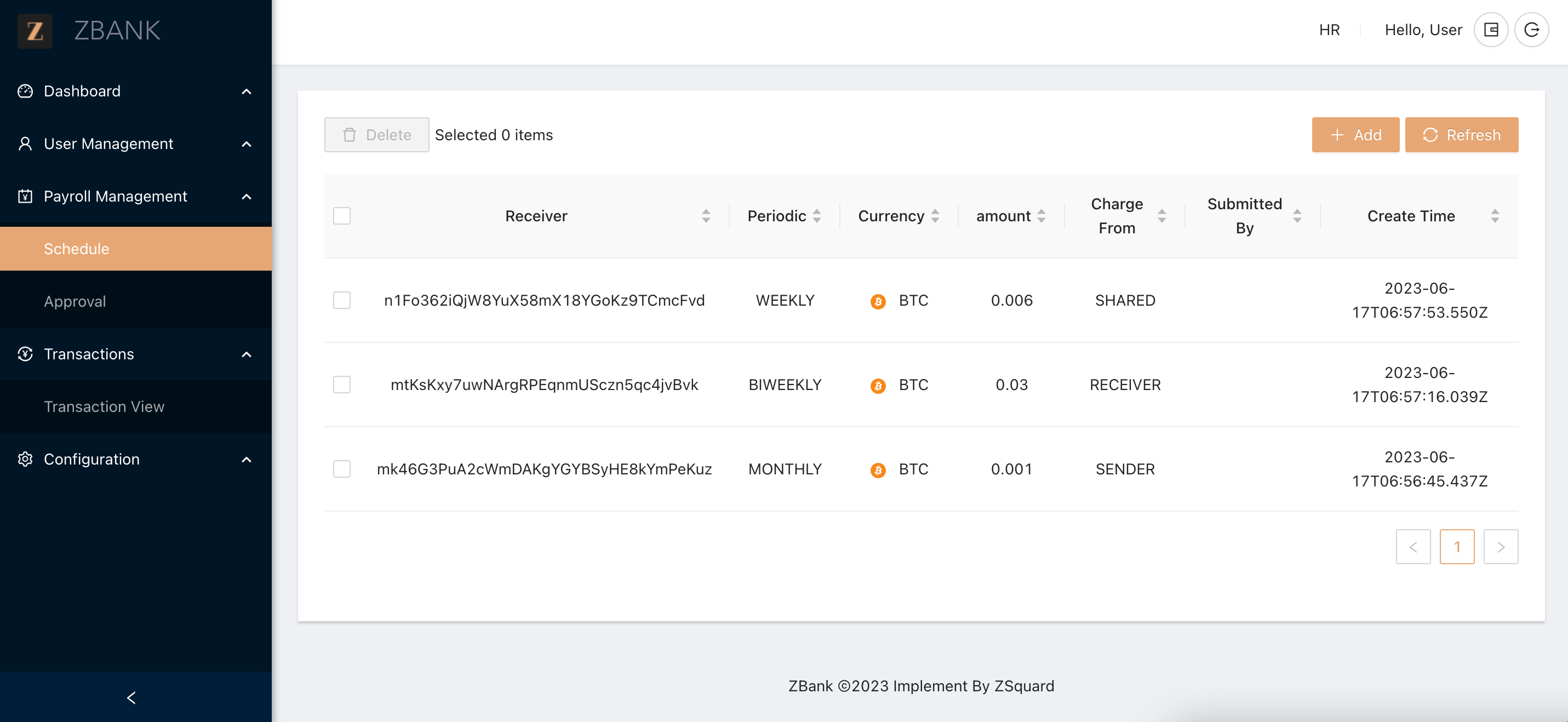Screen dimensions: 1568x722
Task: Click the Add button
Action: [1355, 135]
